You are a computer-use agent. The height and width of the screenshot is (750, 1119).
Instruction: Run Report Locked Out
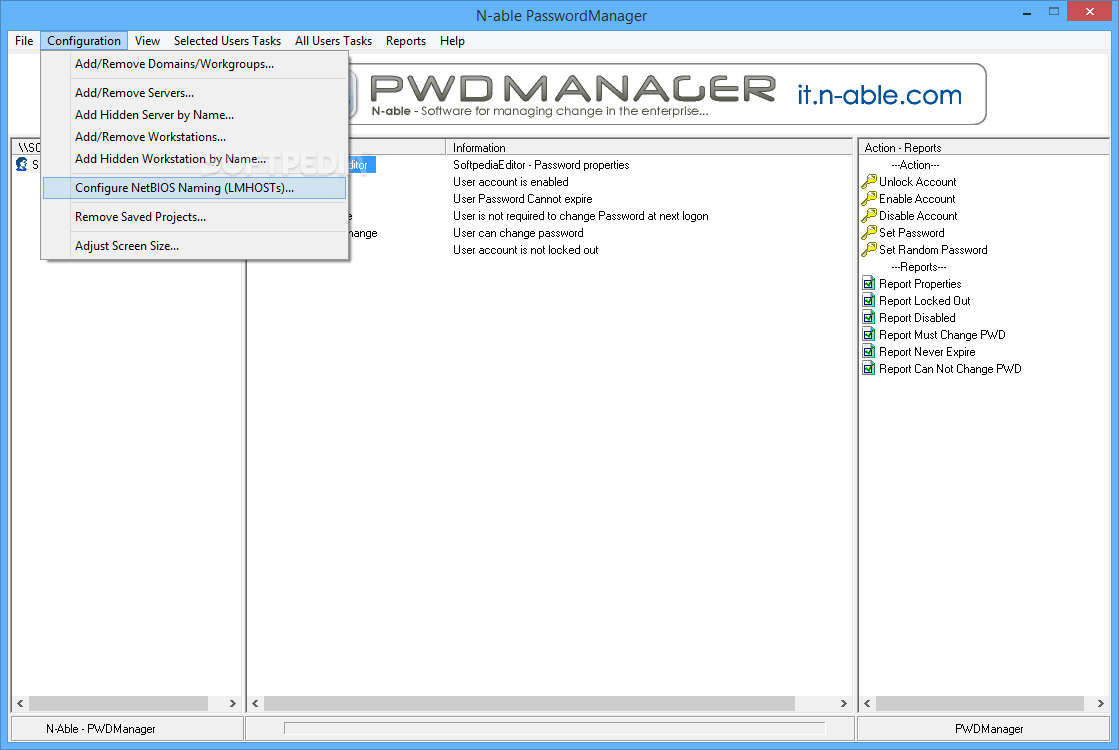tap(924, 301)
